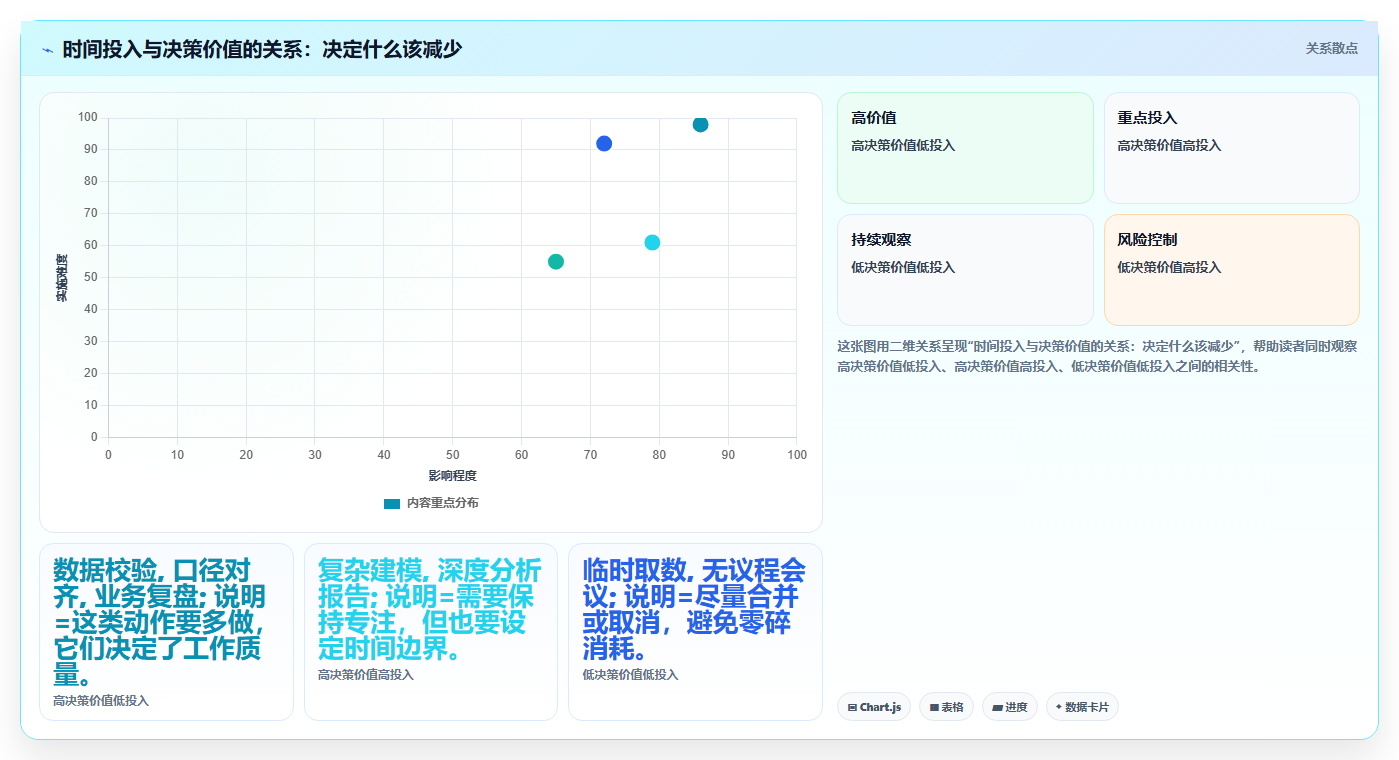This screenshot has height=760, width=1399.
Task: Open the 持续观察 quadrant card
Action: [x=965, y=270]
